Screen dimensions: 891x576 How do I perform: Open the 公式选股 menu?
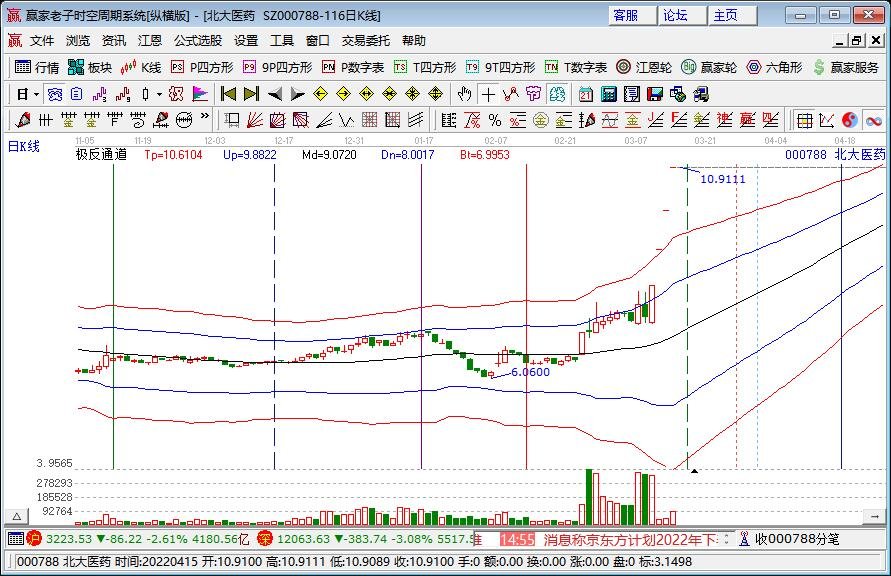tap(198, 41)
